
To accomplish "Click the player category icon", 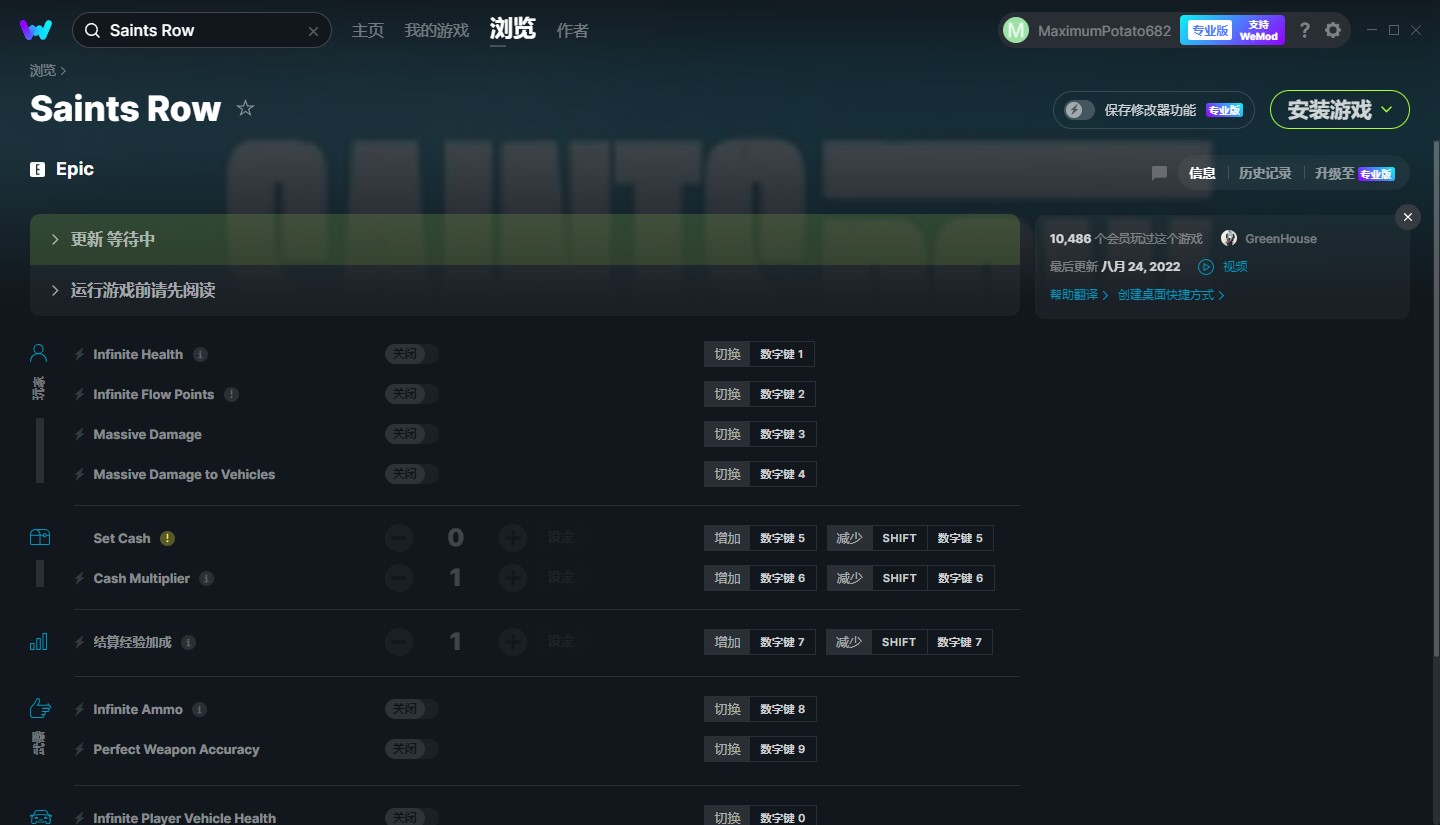I will pyautogui.click(x=39, y=353).
